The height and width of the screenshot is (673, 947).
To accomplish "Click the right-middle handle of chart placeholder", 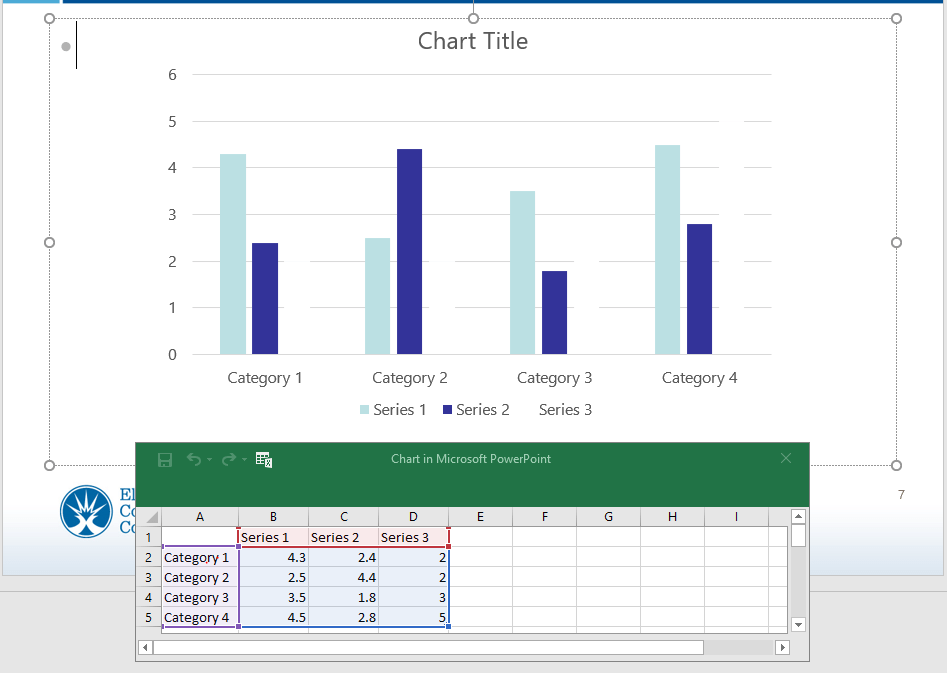I will point(896,242).
